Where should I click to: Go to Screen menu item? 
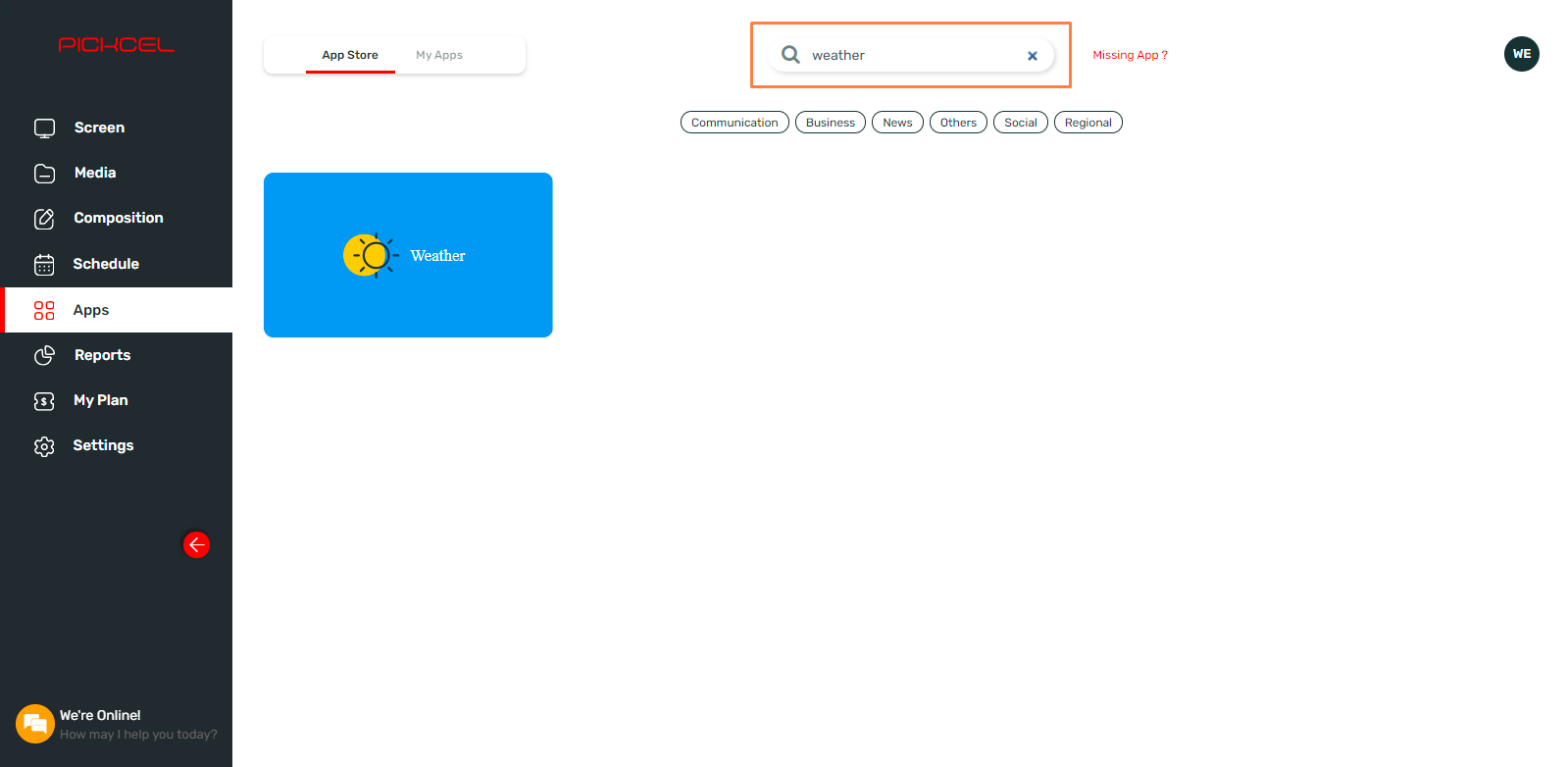point(116,128)
